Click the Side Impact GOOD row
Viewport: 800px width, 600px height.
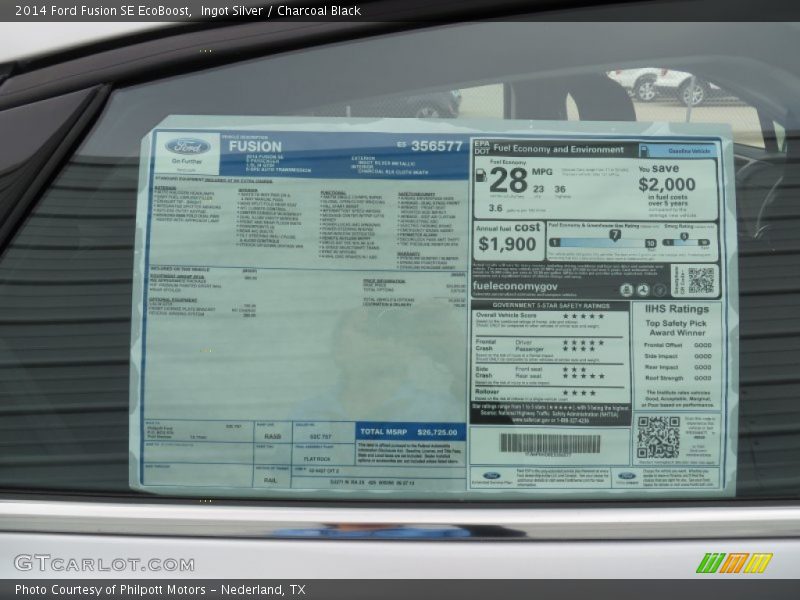tap(678, 357)
